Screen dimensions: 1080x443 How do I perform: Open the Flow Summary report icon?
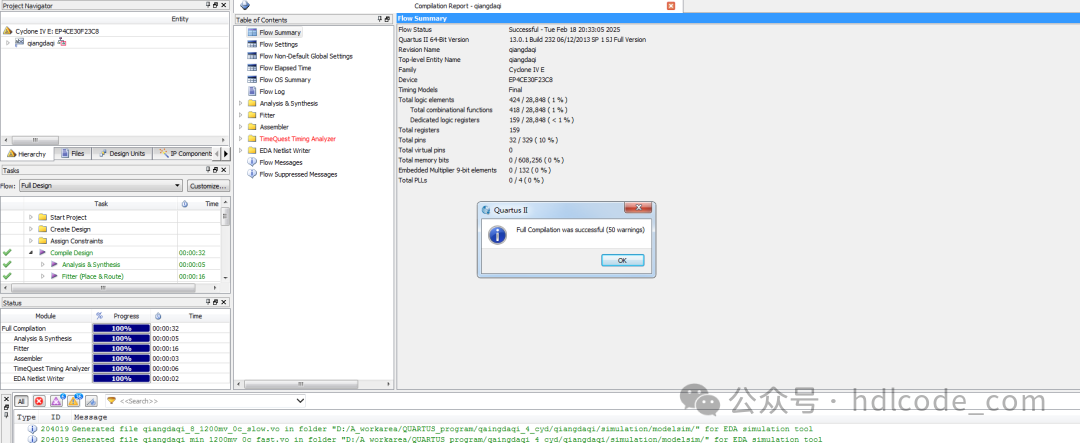click(x=252, y=32)
